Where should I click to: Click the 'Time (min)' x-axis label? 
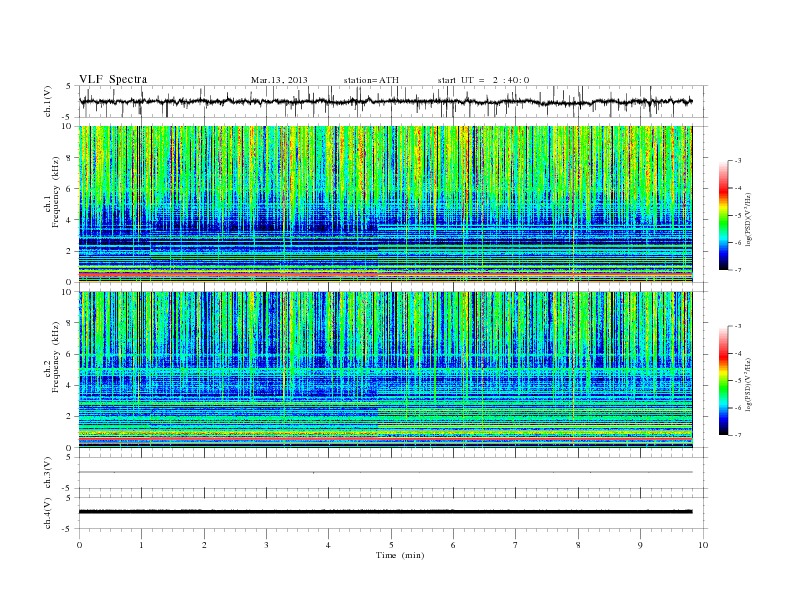[400, 555]
